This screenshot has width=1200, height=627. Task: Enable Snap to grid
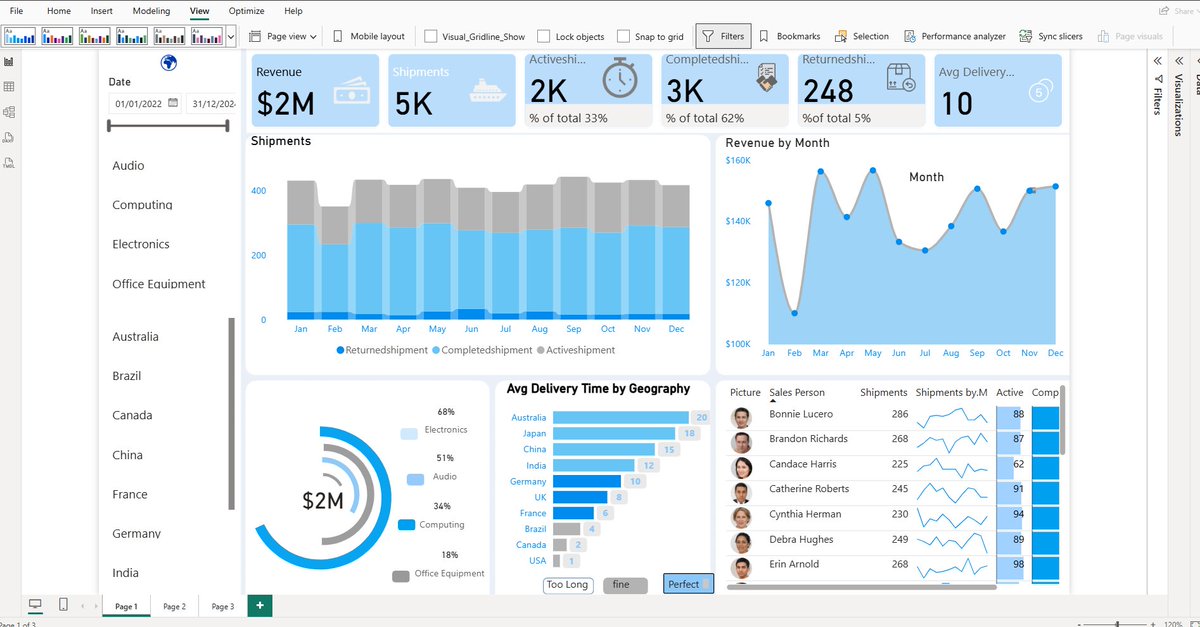(x=622, y=35)
